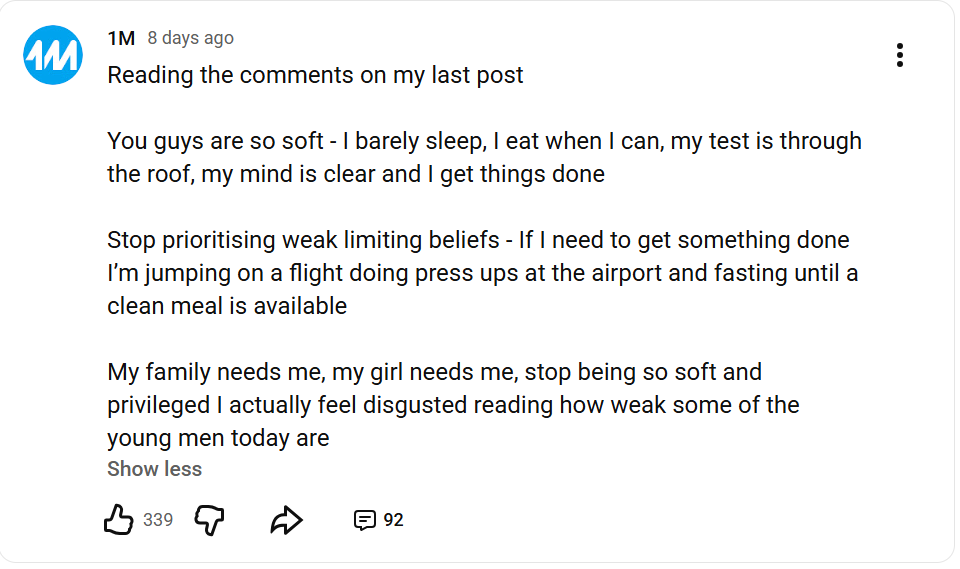This screenshot has height=569, width=960.
Task: Click the "Reading the comments on my last post" line
Action: click(315, 75)
